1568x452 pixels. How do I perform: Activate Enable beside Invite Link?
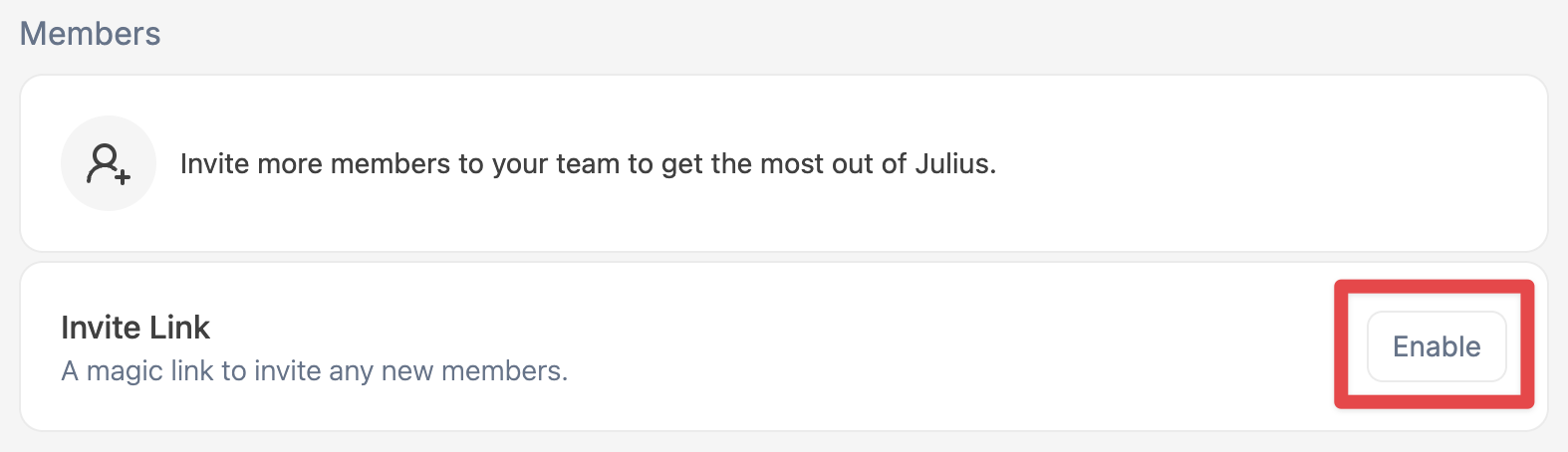click(x=1437, y=346)
